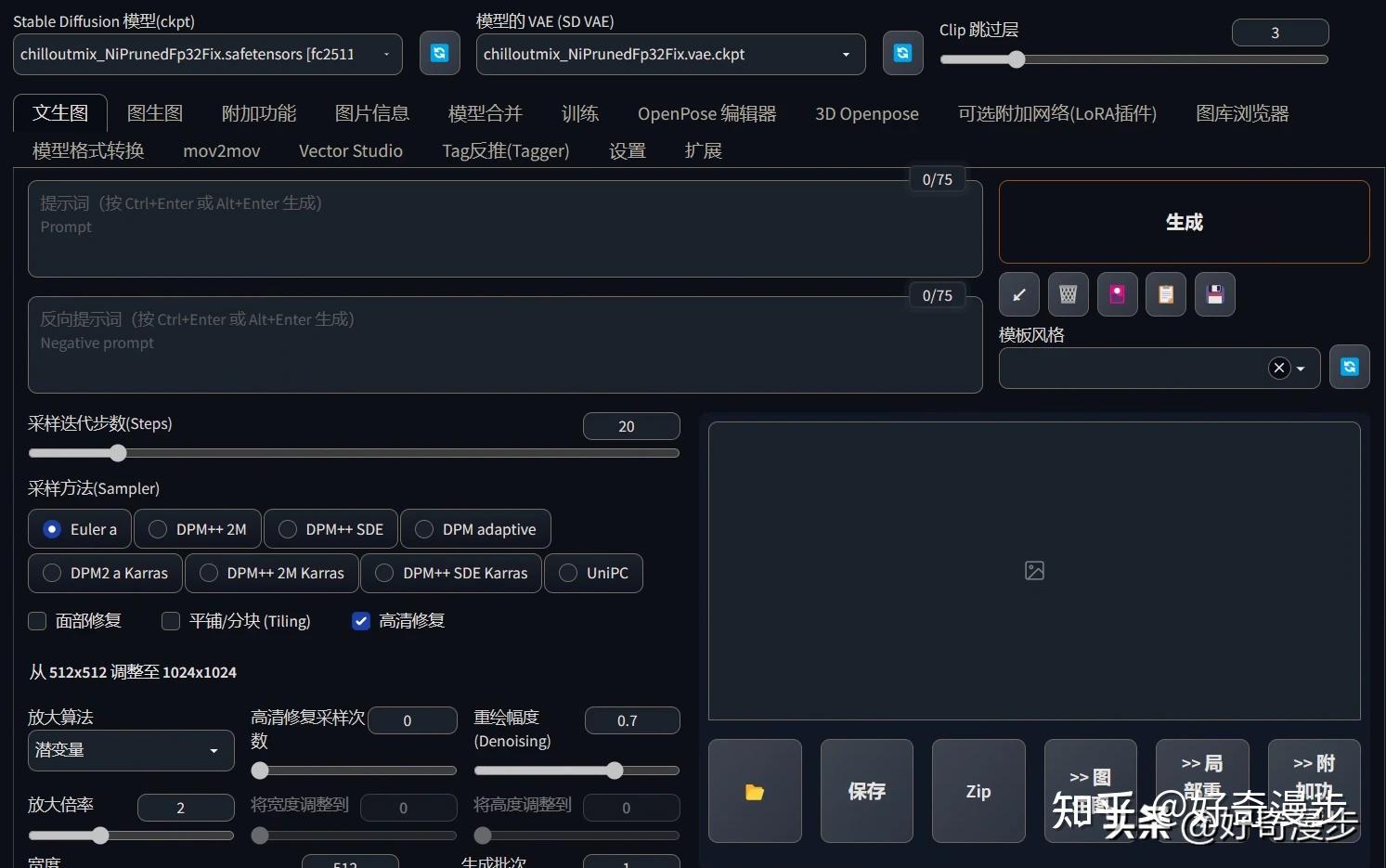Refresh the 模板风格 styles list
1386x868 pixels.
coord(1350,368)
